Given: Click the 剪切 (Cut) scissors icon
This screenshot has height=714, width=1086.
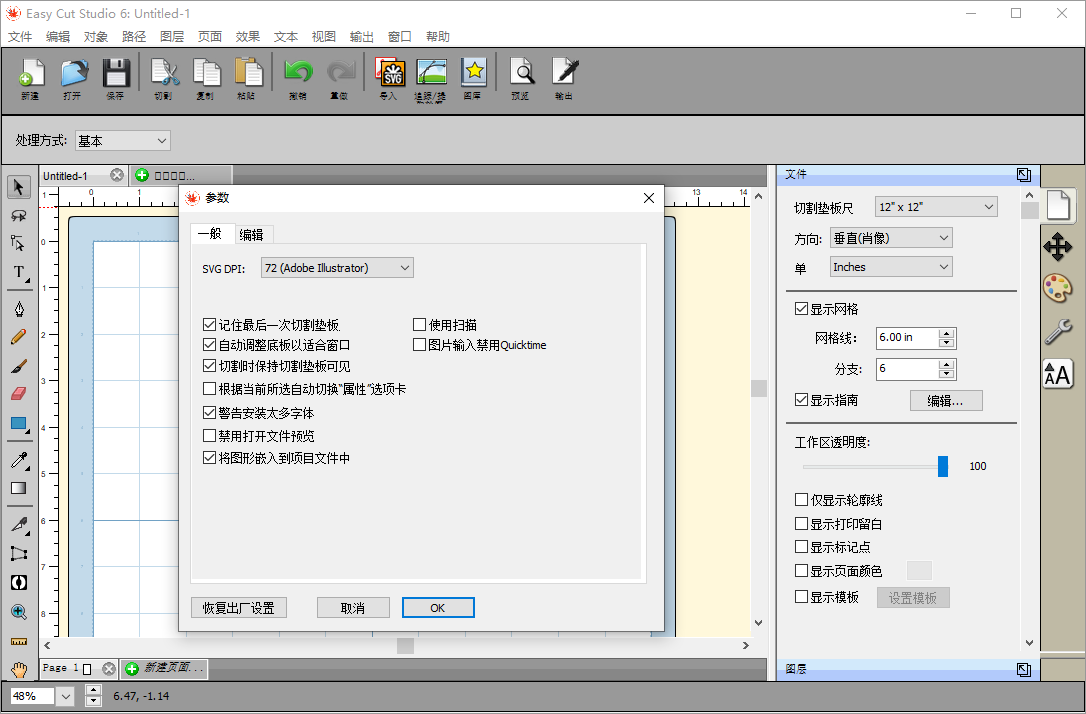Looking at the screenshot, I should (x=164, y=73).
